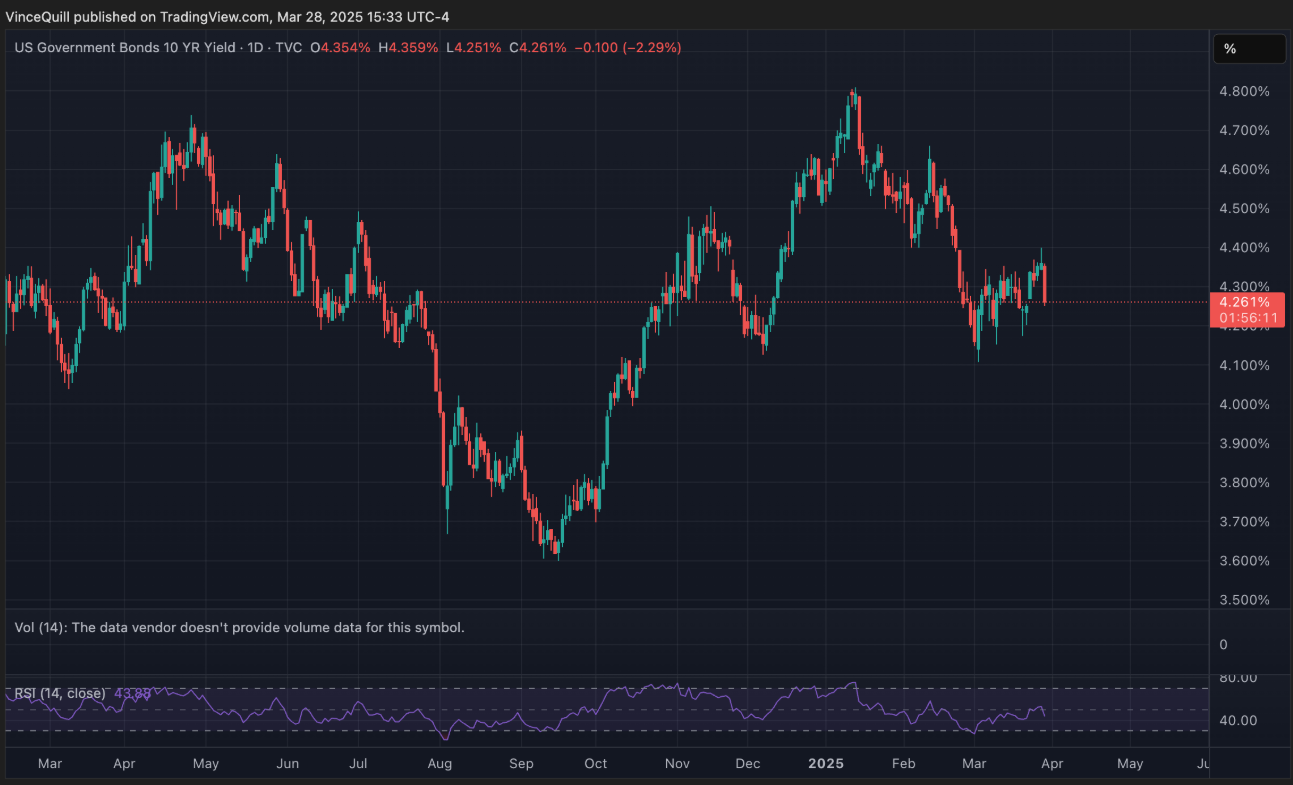The width and height of the screenshot is (1293, 785).
Task: Click the 4.800% level on price axis
Action: tap(1245, 91)
